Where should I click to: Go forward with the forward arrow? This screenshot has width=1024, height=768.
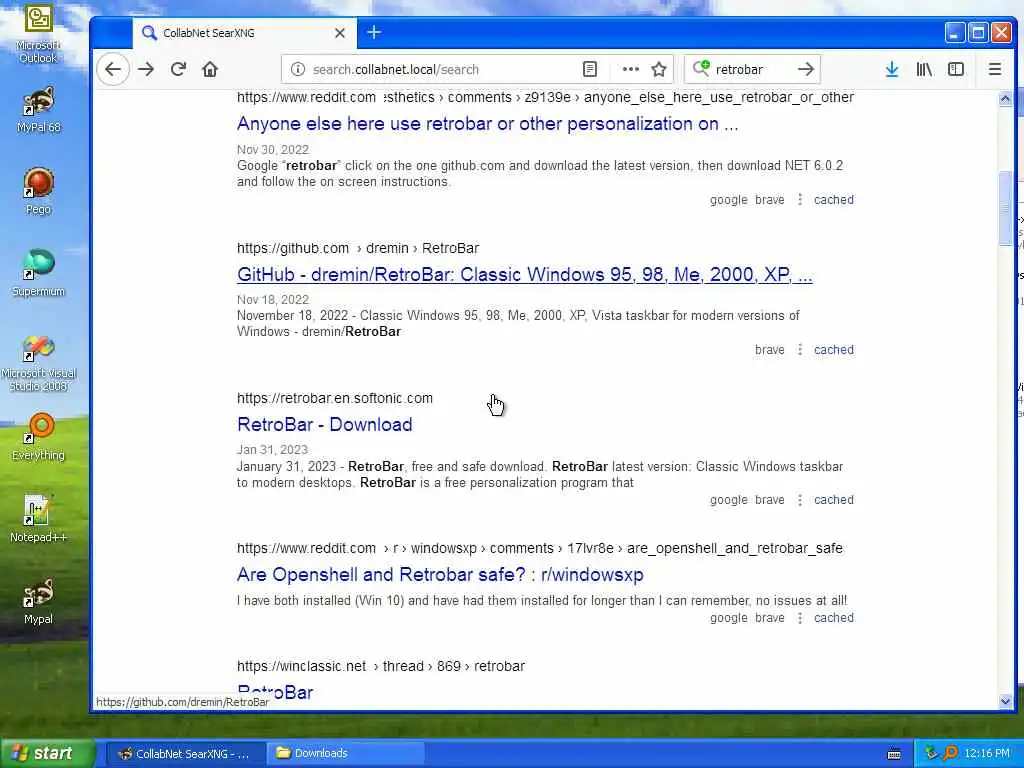[146, 69]
